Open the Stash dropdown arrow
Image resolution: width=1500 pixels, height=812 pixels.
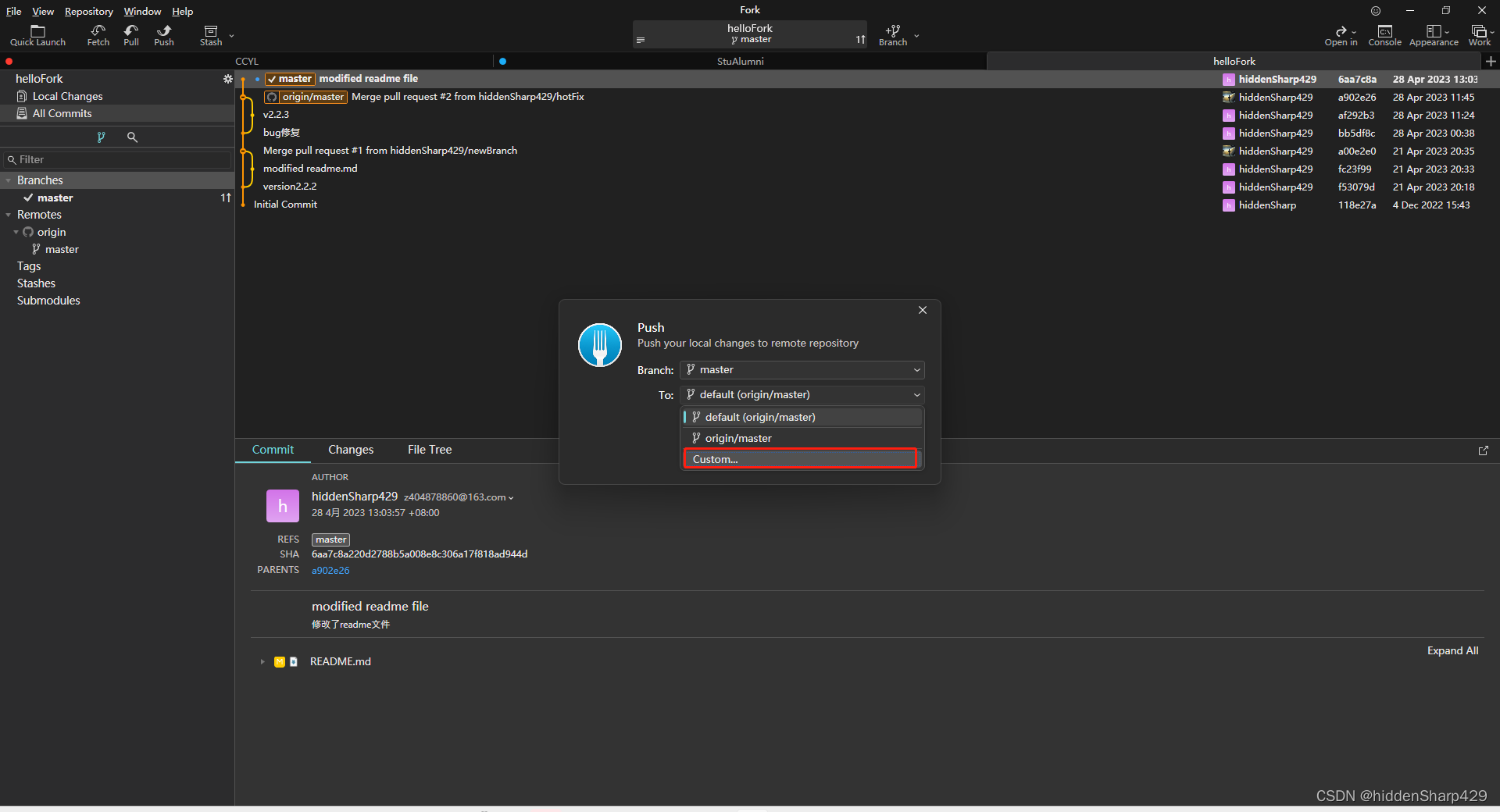(231, 35)
